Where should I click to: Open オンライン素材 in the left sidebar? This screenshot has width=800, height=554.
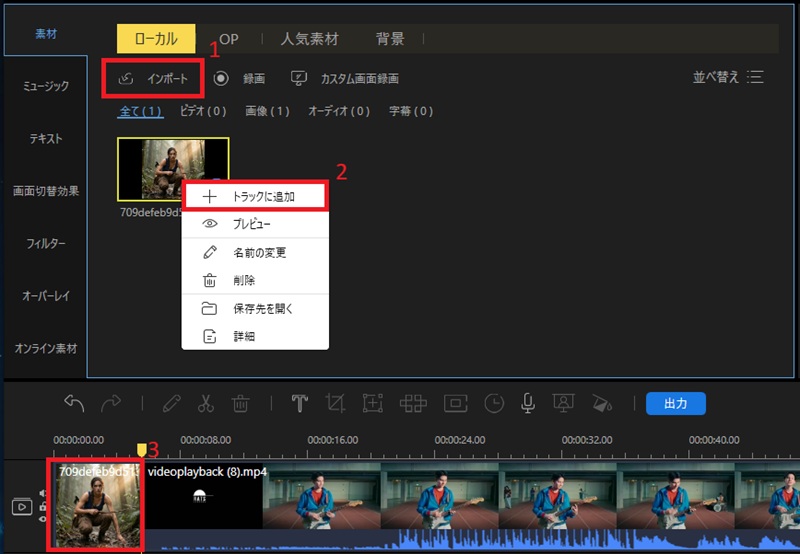[x=45, y=348]
